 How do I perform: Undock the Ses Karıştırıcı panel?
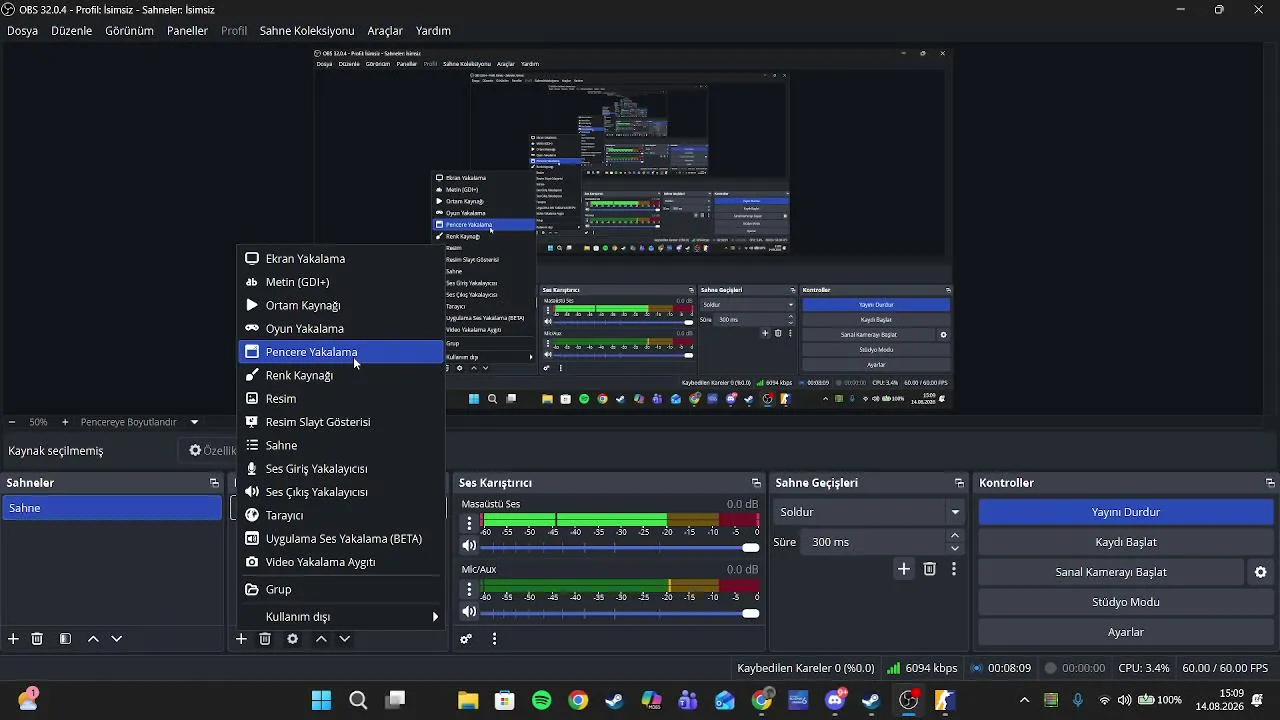(756, 483)
